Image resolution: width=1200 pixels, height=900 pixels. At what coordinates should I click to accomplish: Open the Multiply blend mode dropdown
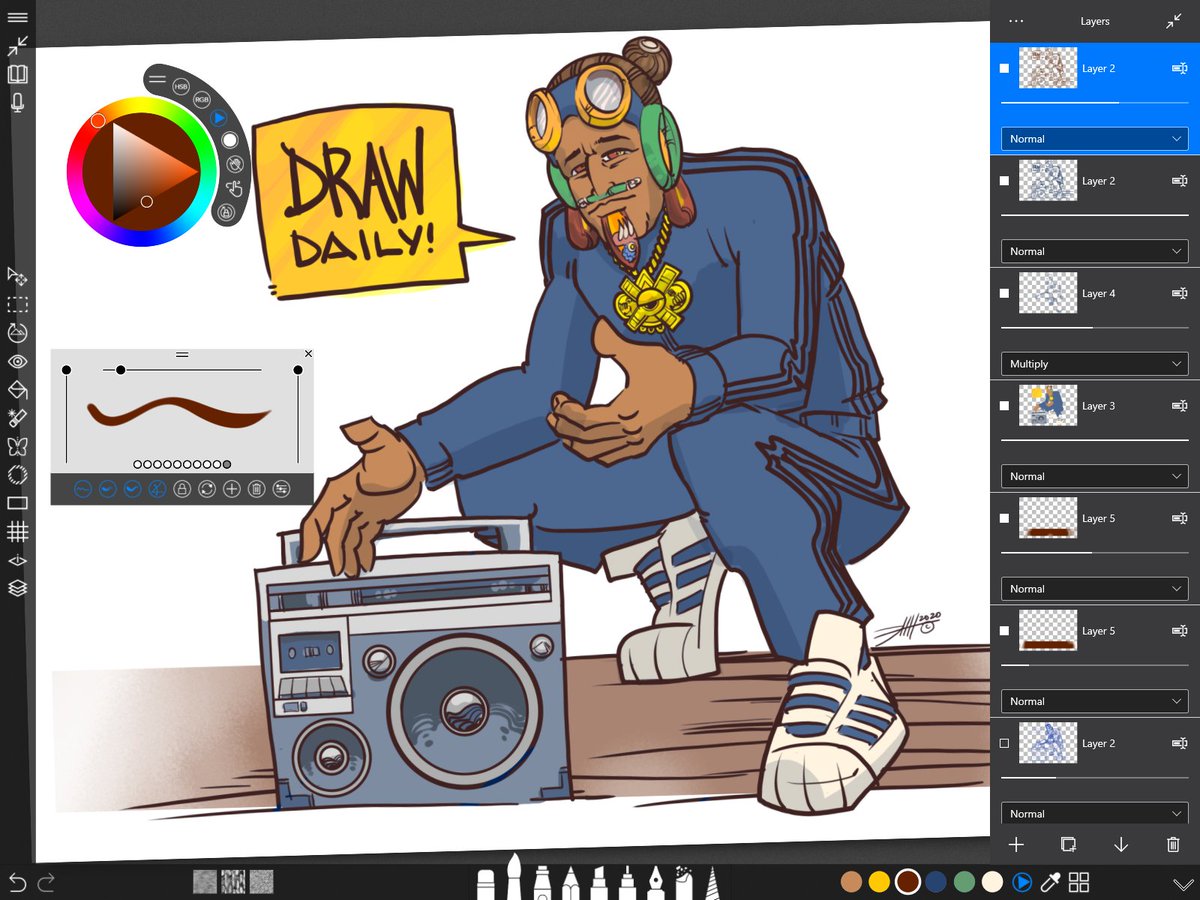1095,364
